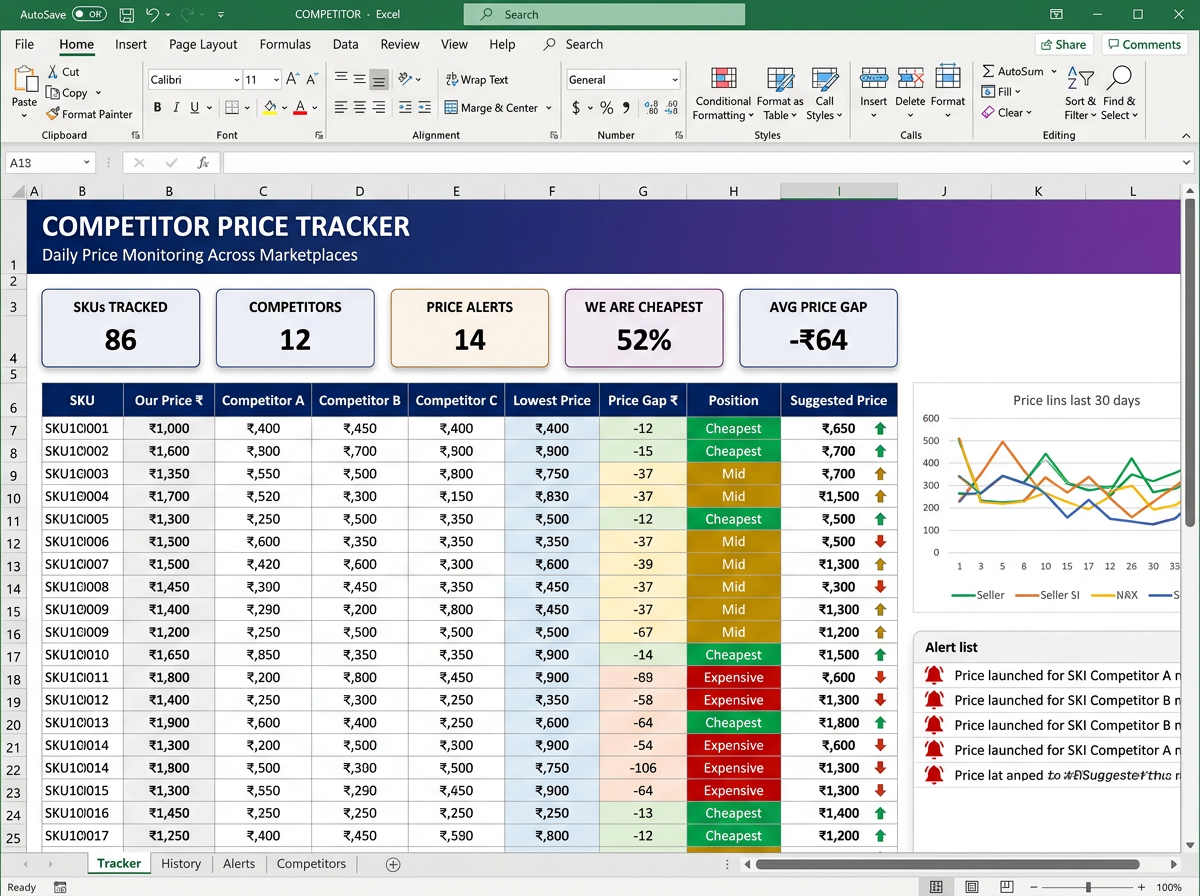Screen dimensions: 1200x896
Task: Open the Clear button menu
Action: click(x=1008, y=113)
